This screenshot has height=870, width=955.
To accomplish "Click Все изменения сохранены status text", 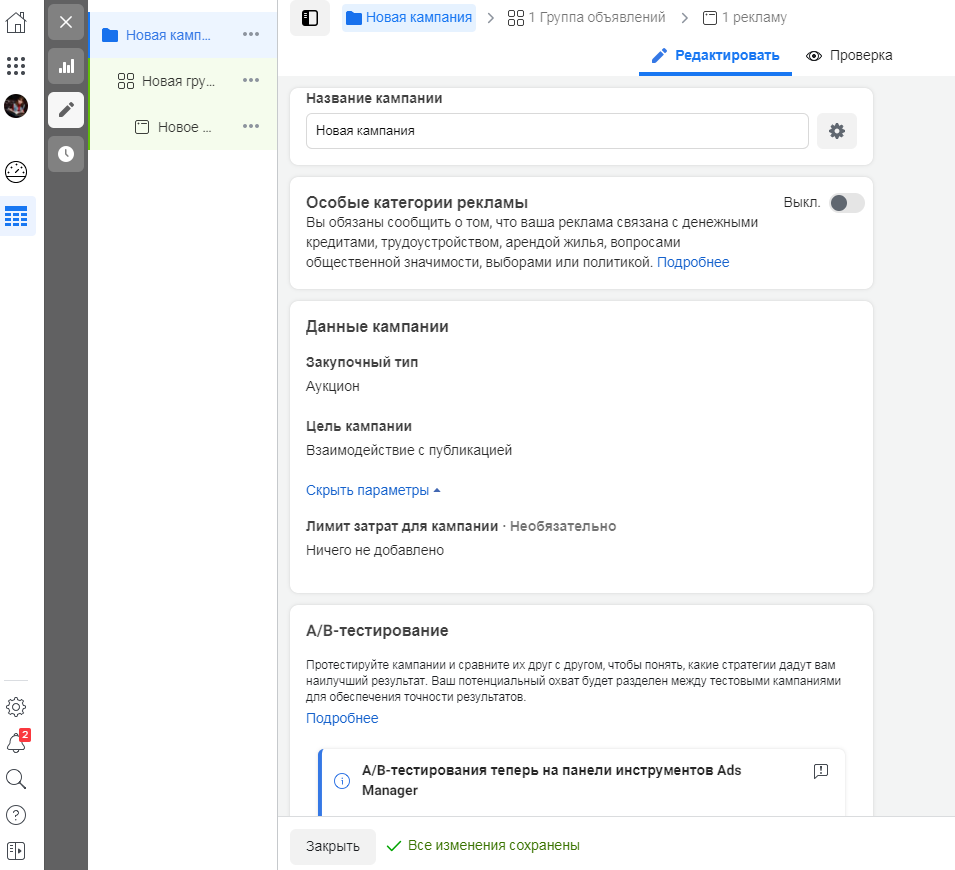I will click(x=493, y=846).
